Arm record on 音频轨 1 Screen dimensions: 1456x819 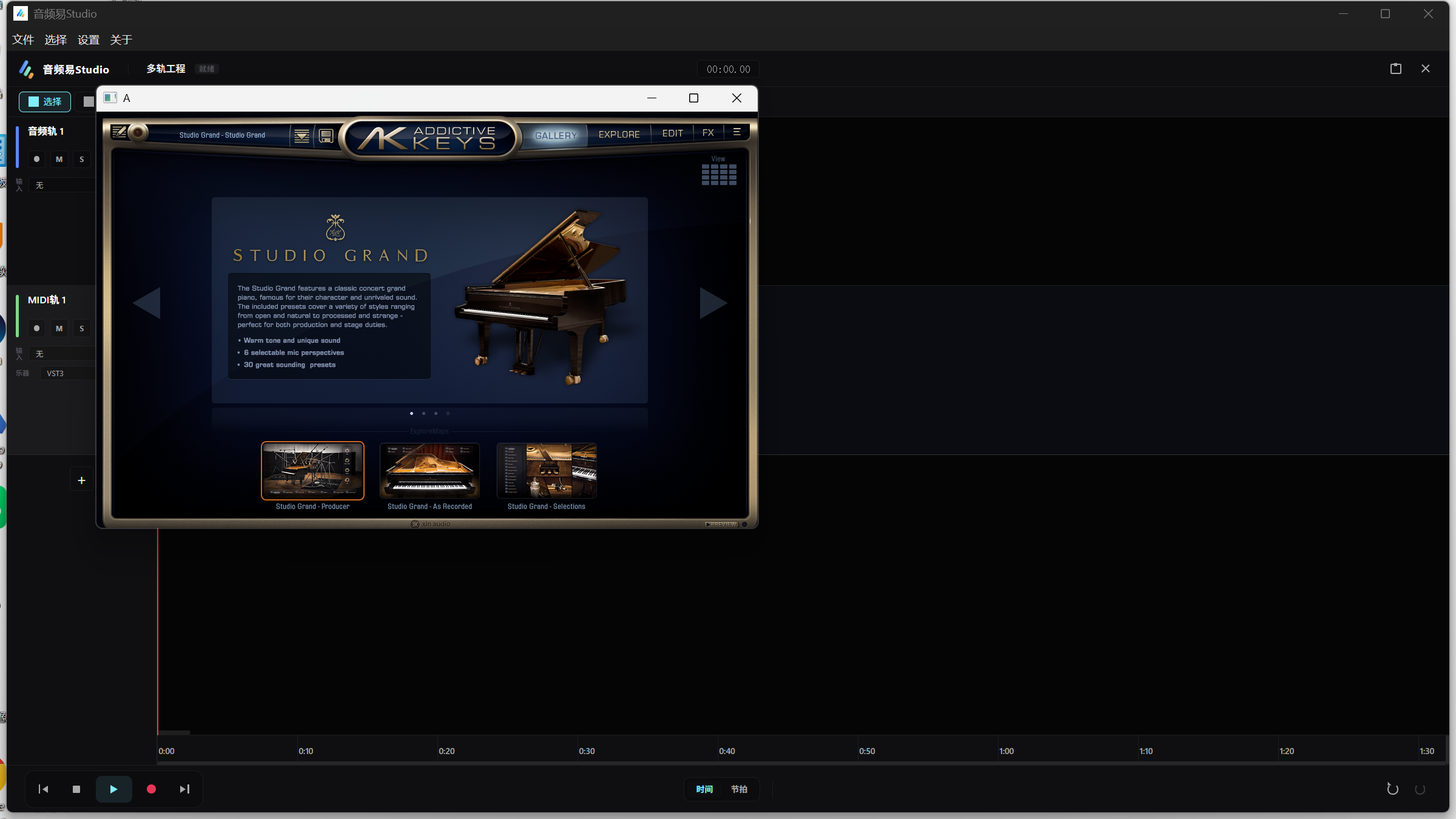pos(36,159)
